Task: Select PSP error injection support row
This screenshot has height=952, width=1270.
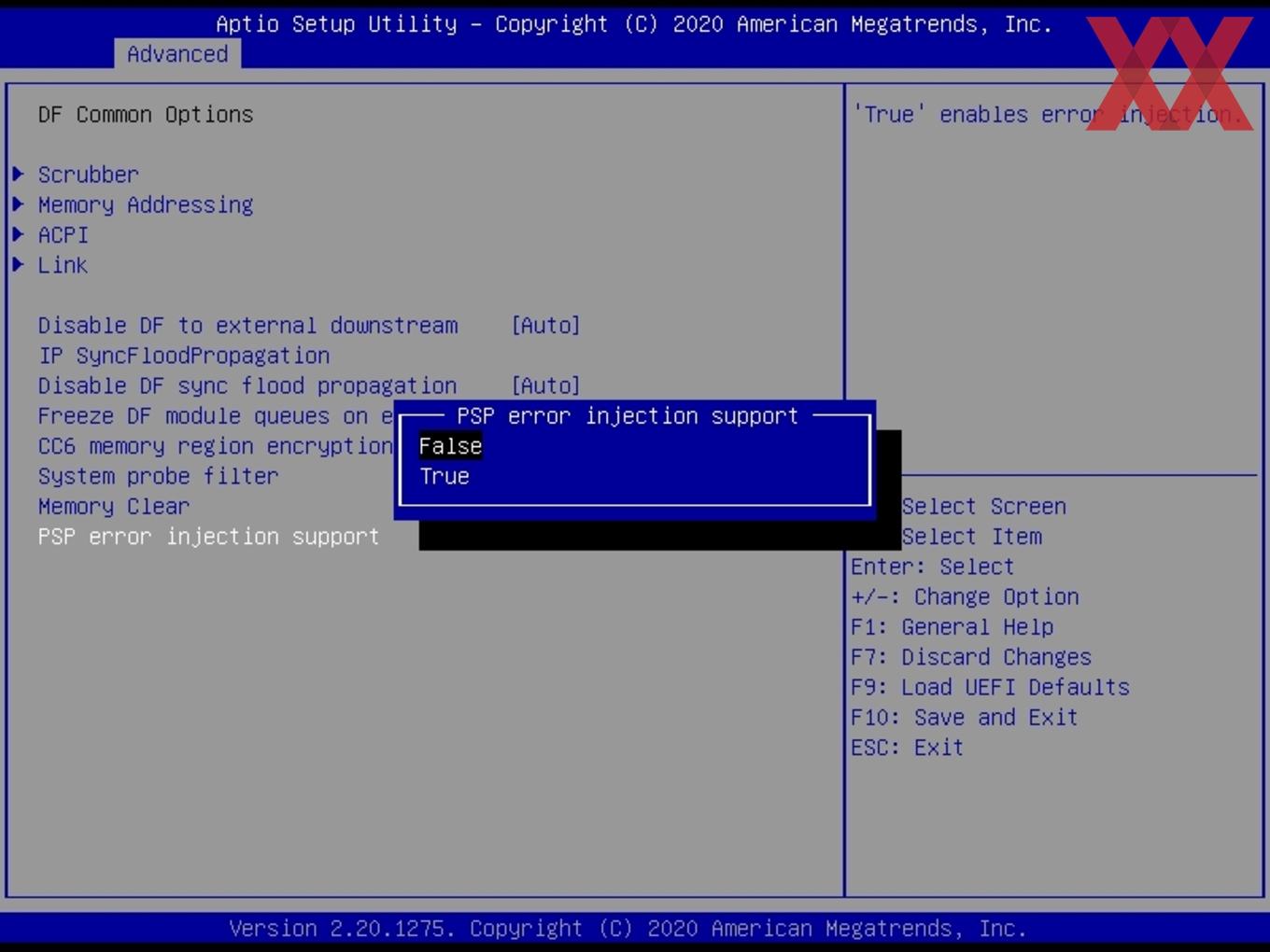Action: [208, 537]
